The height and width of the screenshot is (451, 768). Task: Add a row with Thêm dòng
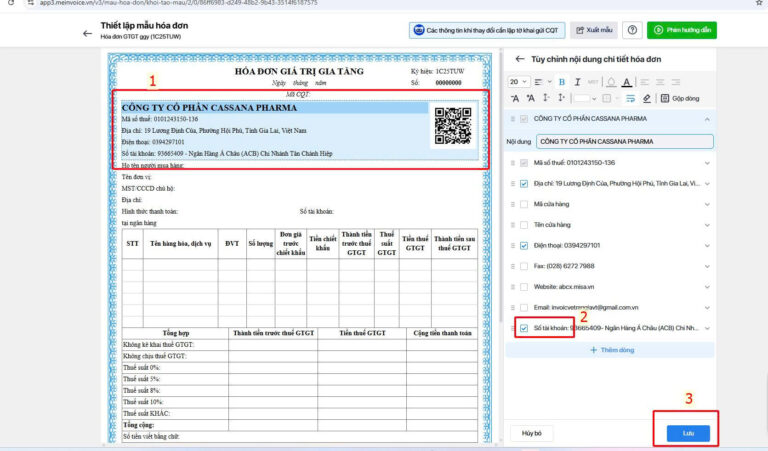610,350
